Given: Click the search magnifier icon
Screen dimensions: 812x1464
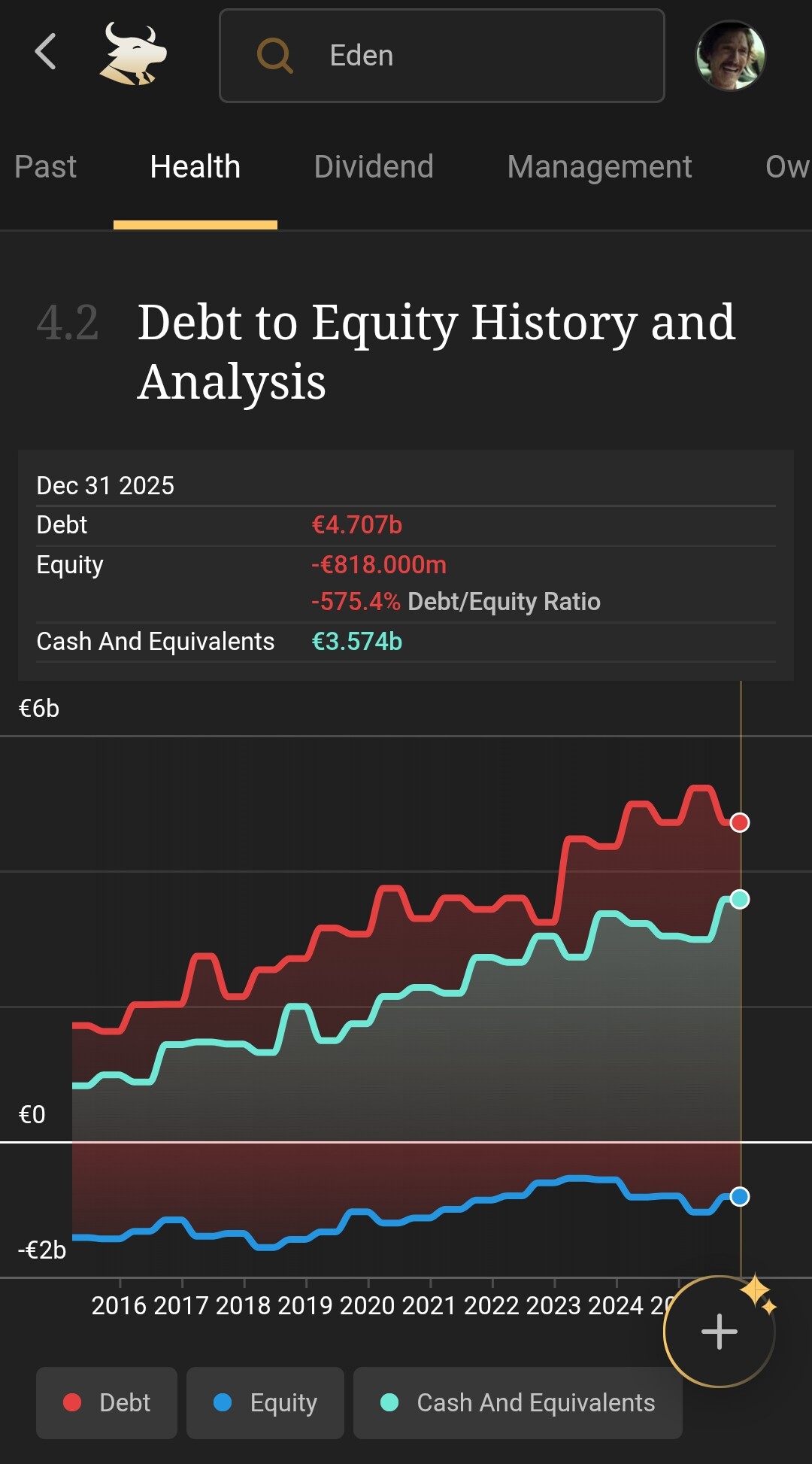Looking at the screenshot, I should click(x=274, y=56).
